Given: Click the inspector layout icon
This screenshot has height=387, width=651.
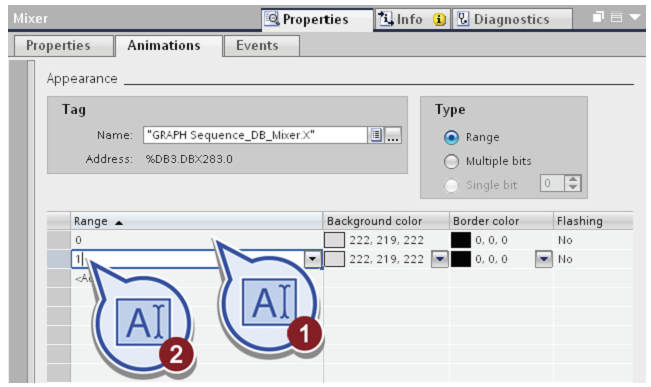Looking at the screenshot, I should [617, 17].
